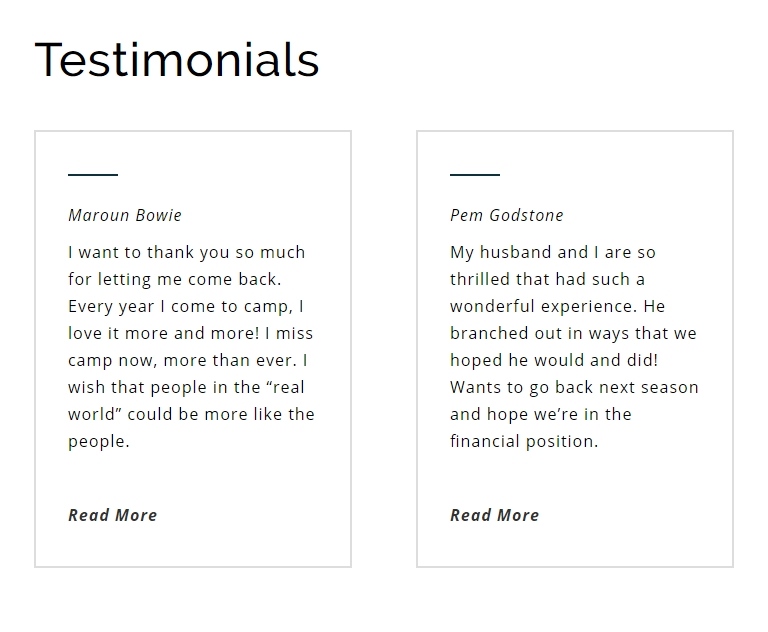
Task: Click the final word "people." in Maroun's testimonial
Action: [x=99, y=441]
